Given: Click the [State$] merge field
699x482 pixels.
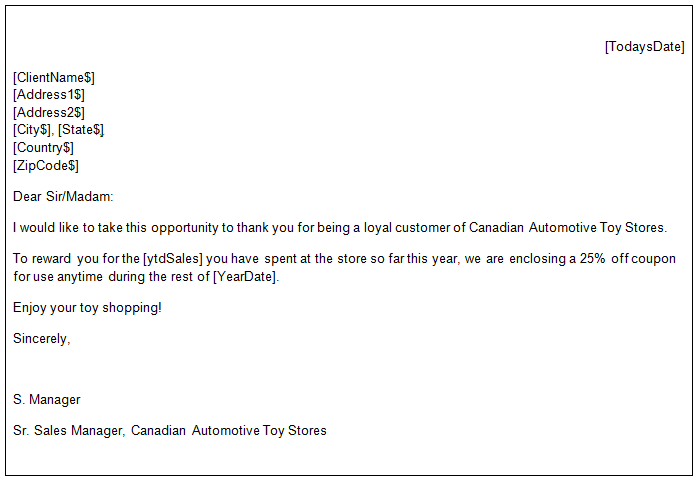Looking at the screenshot, I should [81, 130].
